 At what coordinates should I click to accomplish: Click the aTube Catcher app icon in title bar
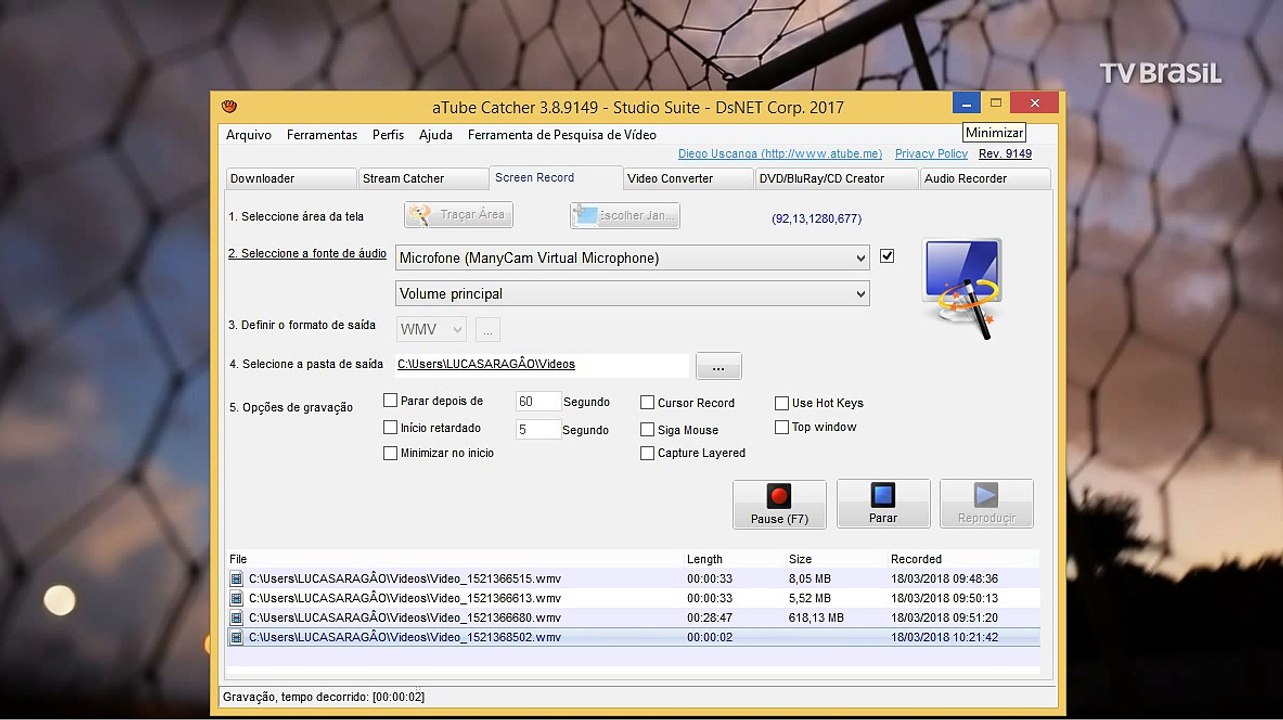tap(229, 106)
